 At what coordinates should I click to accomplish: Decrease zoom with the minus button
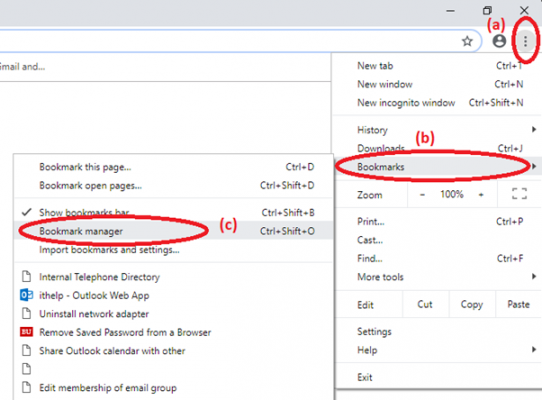click(x=422, y=195)
